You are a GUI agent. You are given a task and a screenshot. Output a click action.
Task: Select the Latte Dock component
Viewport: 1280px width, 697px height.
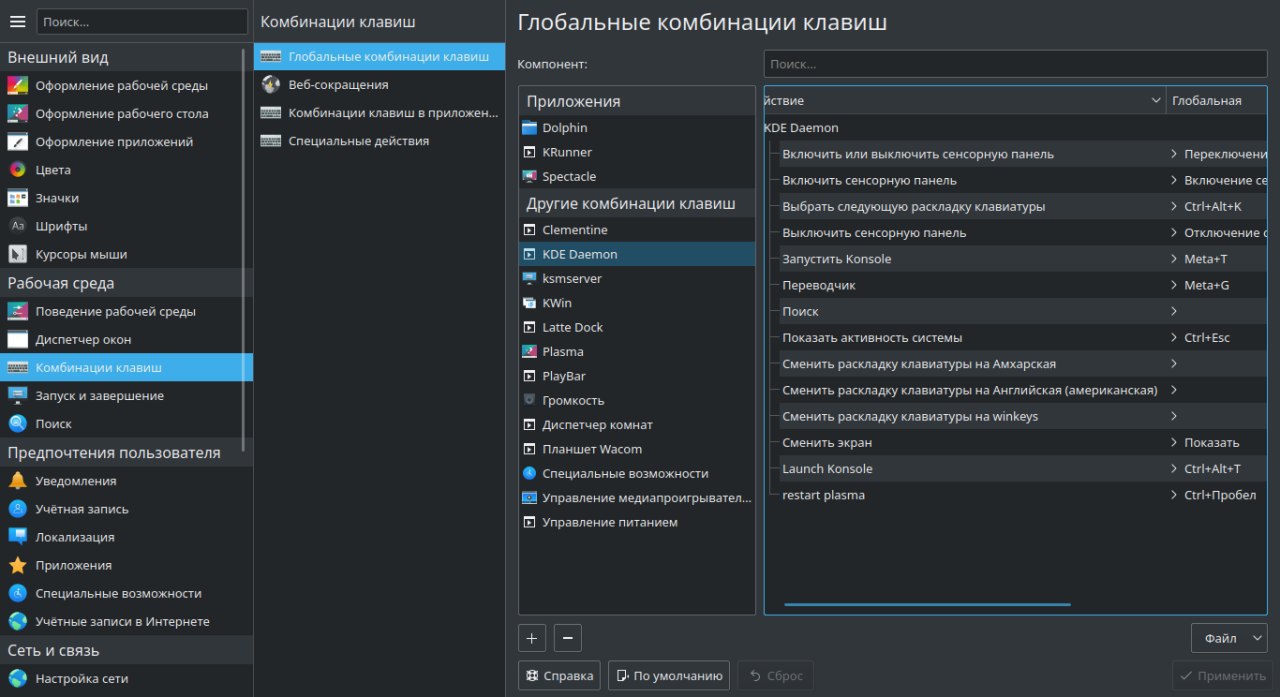[x=637, y=327]
